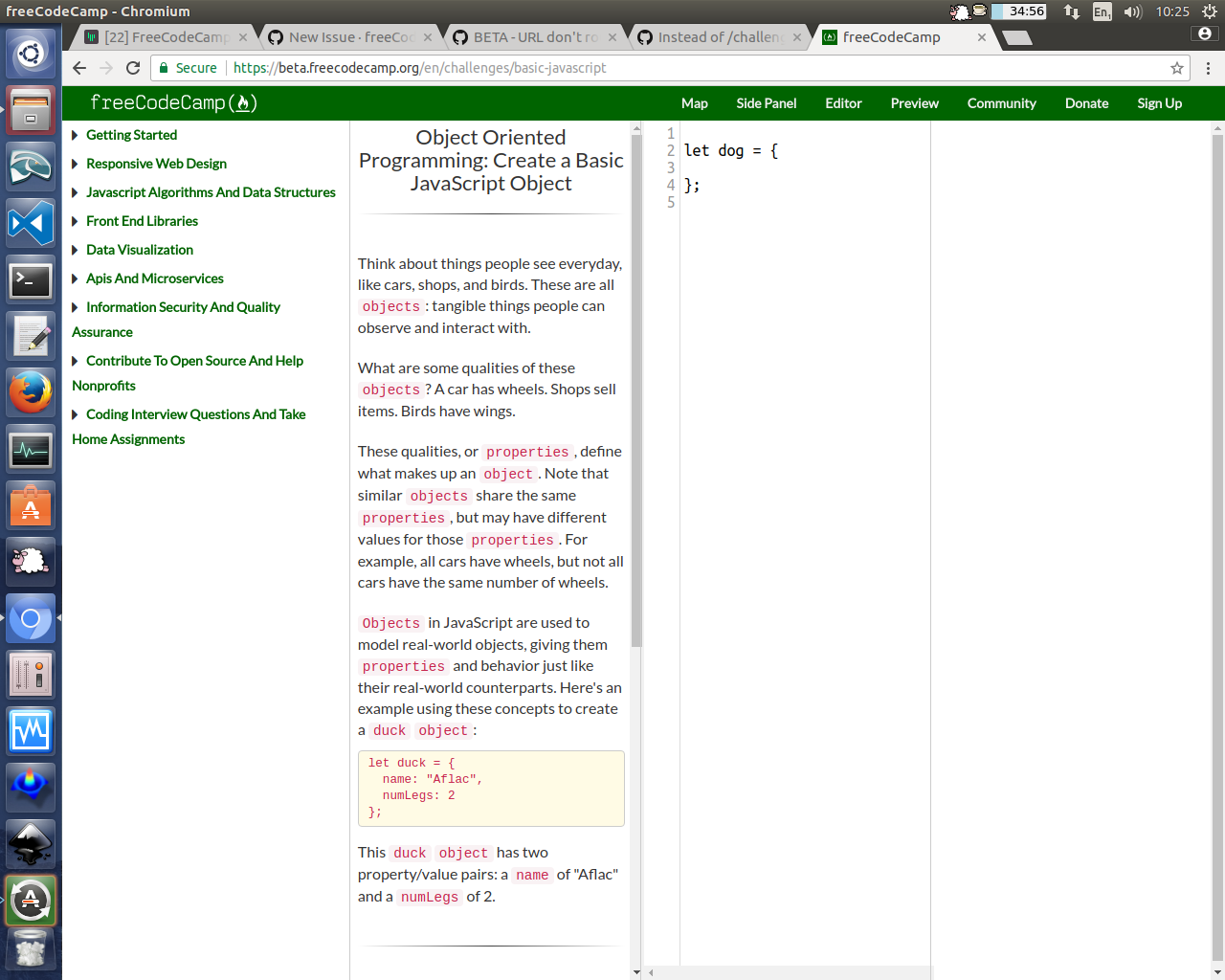
Task: Click the 34:56 timer in the panel
Action: point(1017,13)
